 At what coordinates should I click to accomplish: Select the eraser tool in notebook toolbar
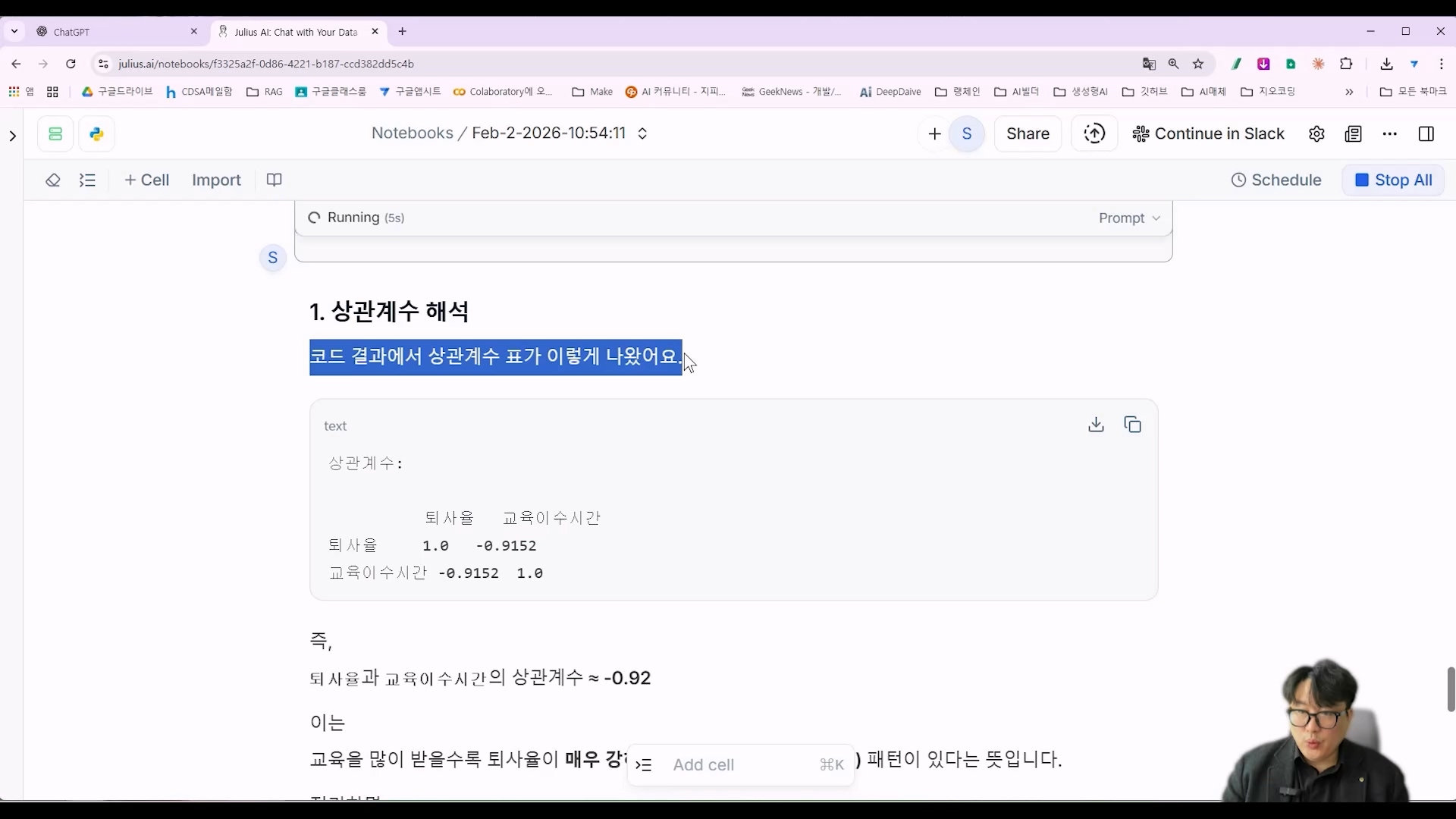coord(53,180)
